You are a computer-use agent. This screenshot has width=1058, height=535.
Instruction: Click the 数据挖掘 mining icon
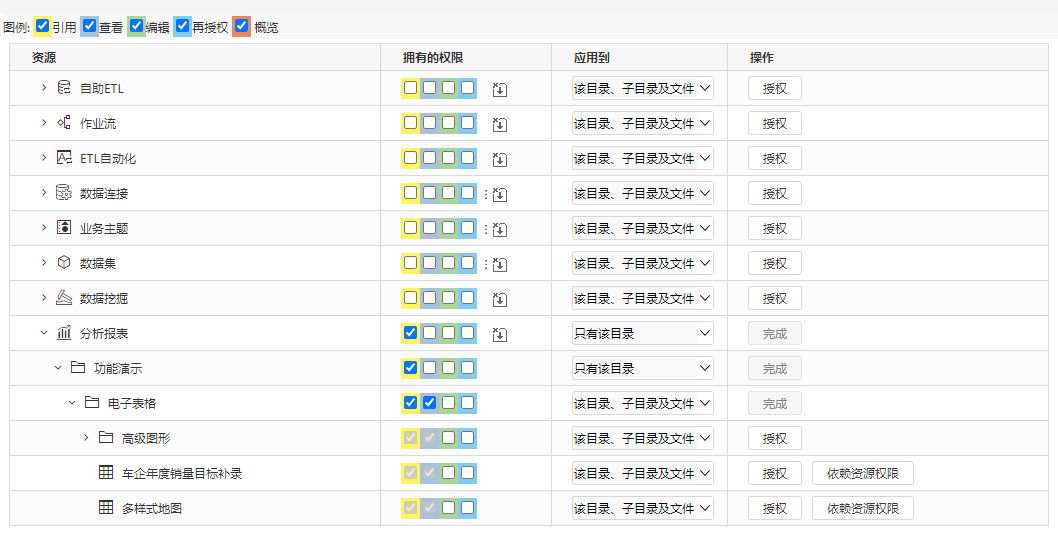click(x=64, y=298)
